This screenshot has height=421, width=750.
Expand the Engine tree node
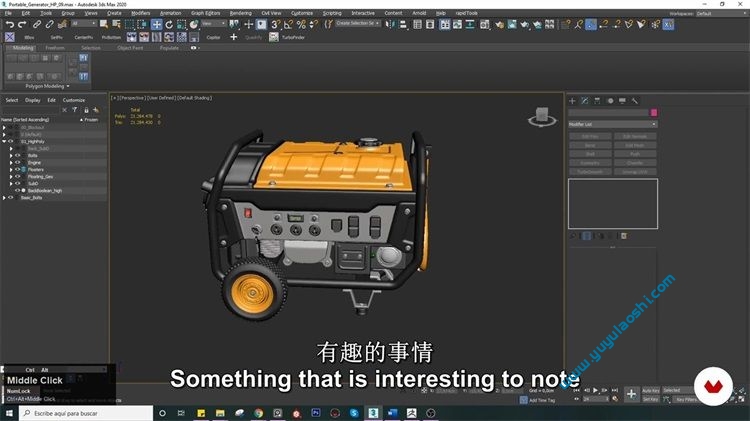tap(11, 163)
